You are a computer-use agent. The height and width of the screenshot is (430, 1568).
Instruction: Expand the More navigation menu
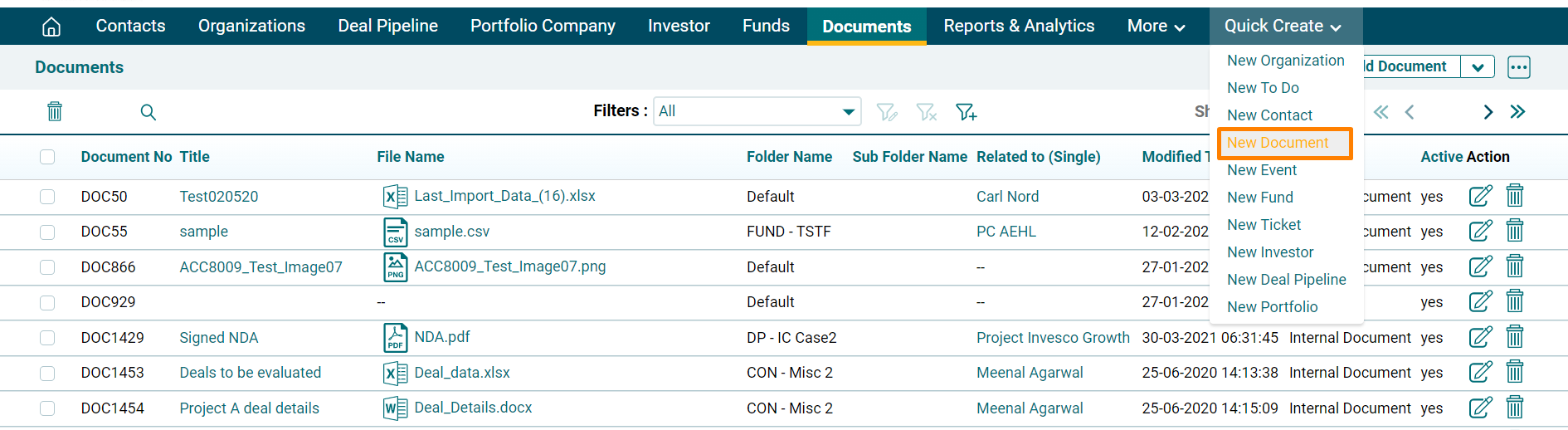point(1155,27)
